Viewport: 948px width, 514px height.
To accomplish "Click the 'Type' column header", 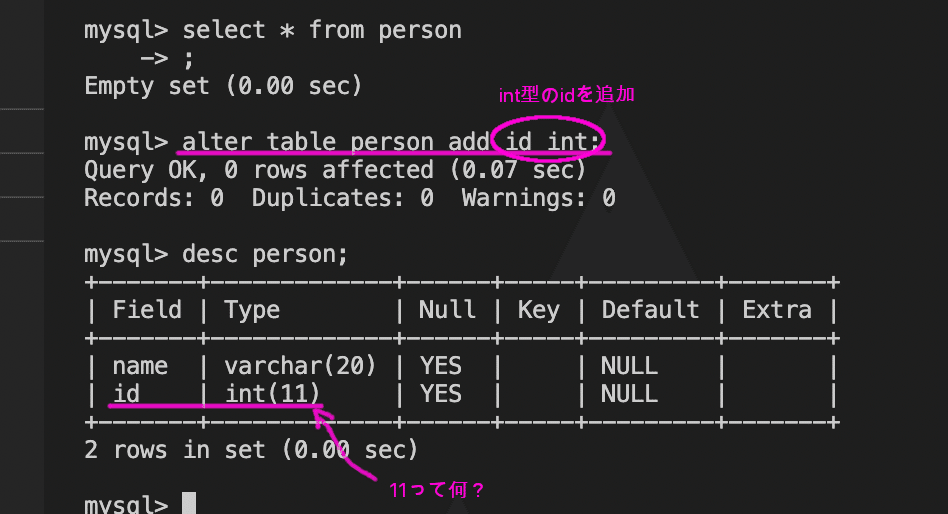I will click(252, 310).
